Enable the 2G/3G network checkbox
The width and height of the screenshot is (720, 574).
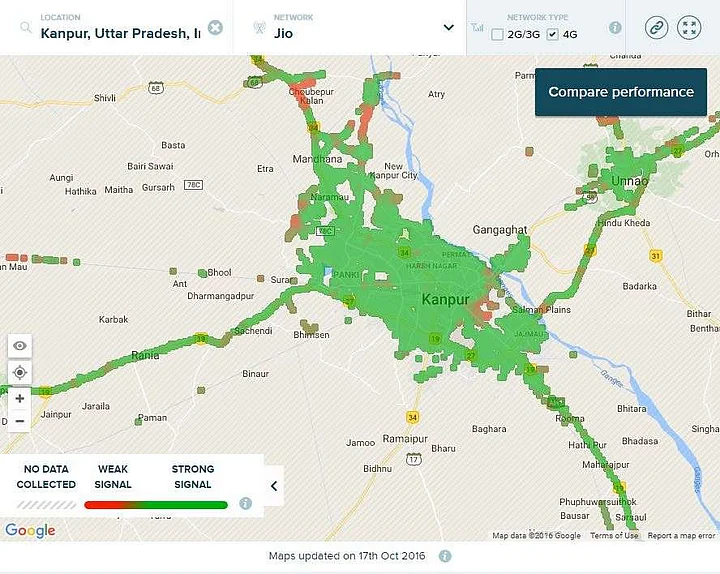(498, 35)
